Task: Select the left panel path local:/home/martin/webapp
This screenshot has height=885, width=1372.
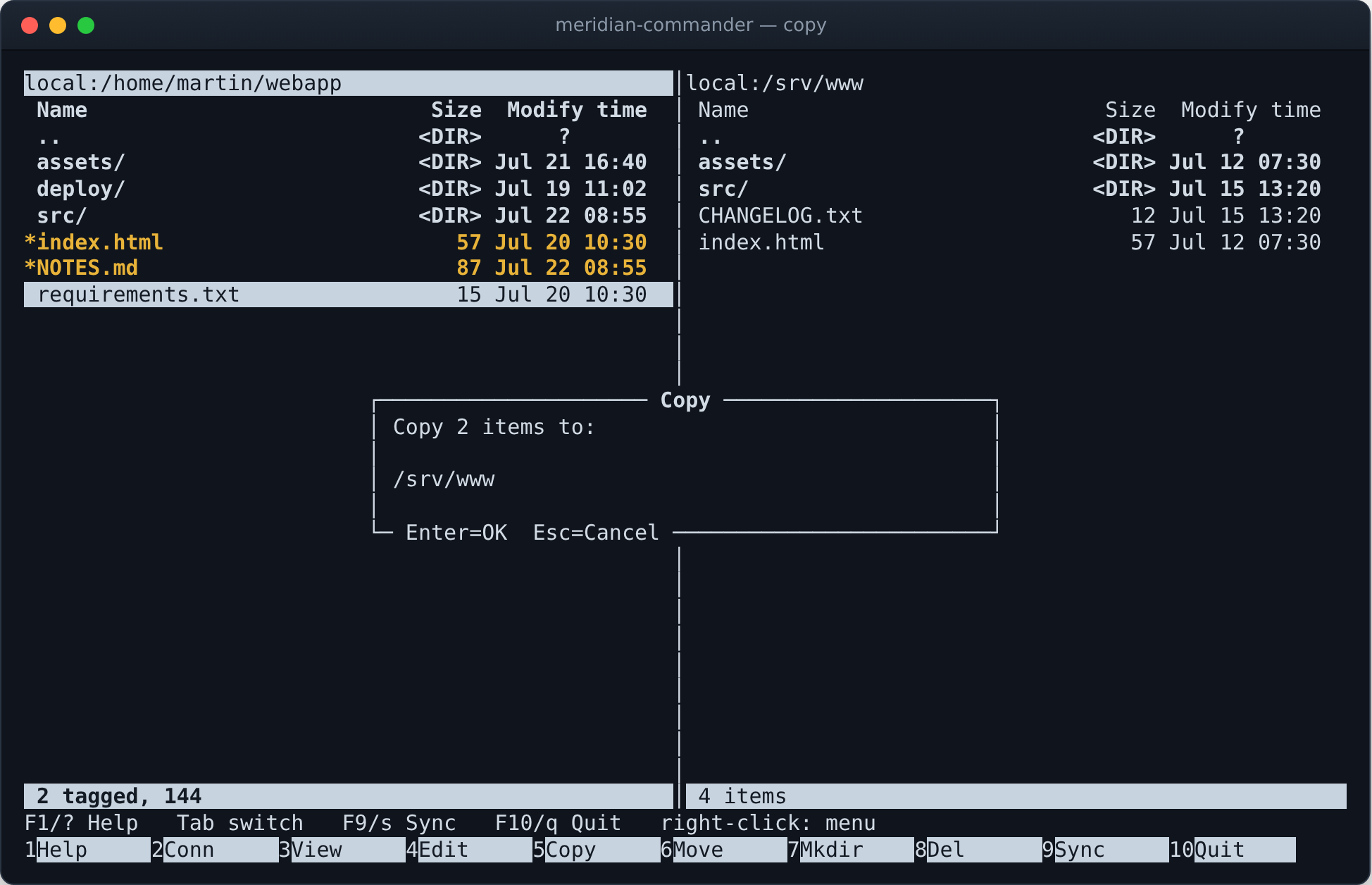Action: pyautogui.click(x=349, y=83)
